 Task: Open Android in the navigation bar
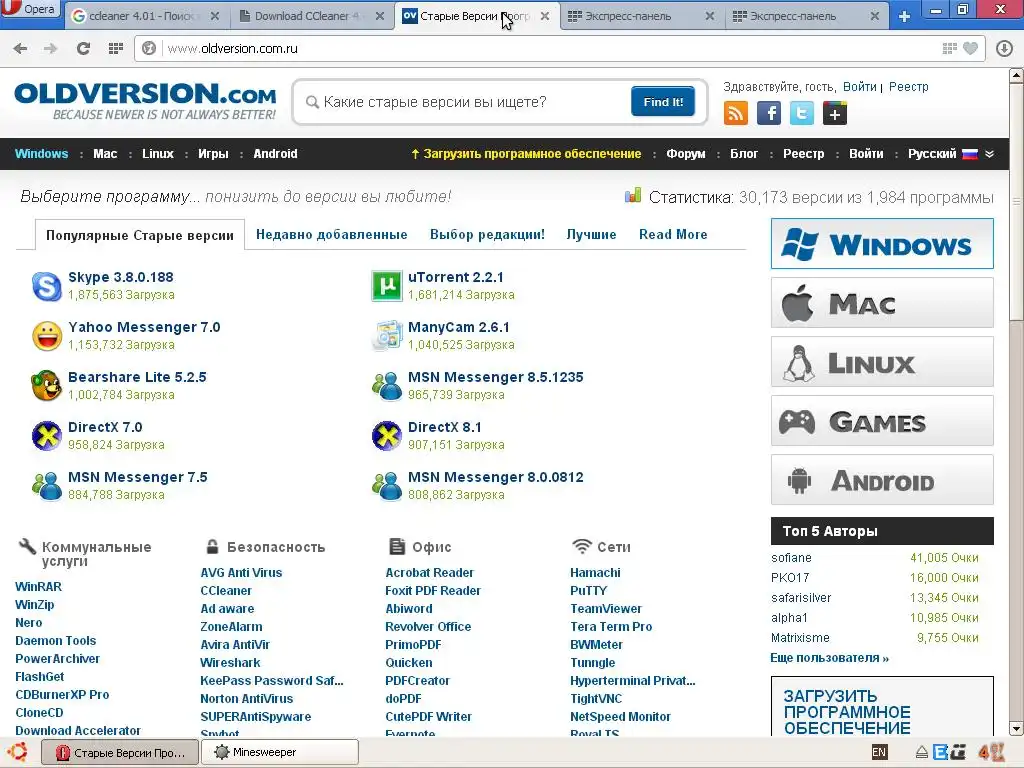point(276,154)
